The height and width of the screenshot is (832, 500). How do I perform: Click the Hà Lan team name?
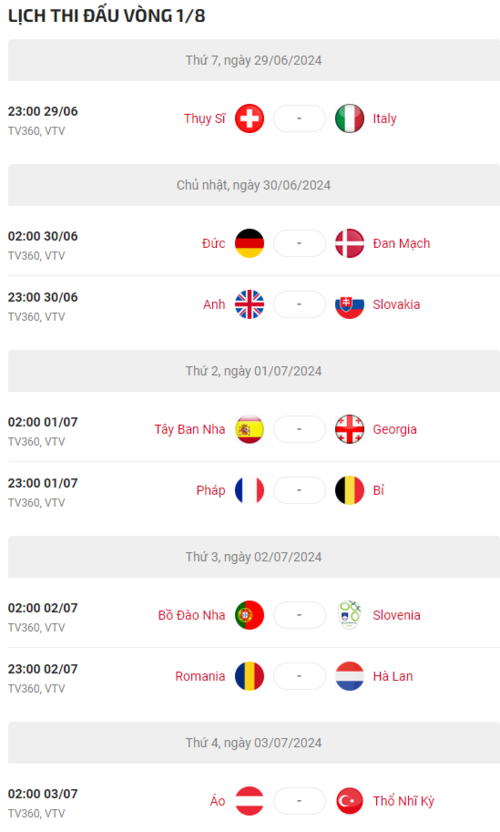pyautogui.click(x=393, y=676)
